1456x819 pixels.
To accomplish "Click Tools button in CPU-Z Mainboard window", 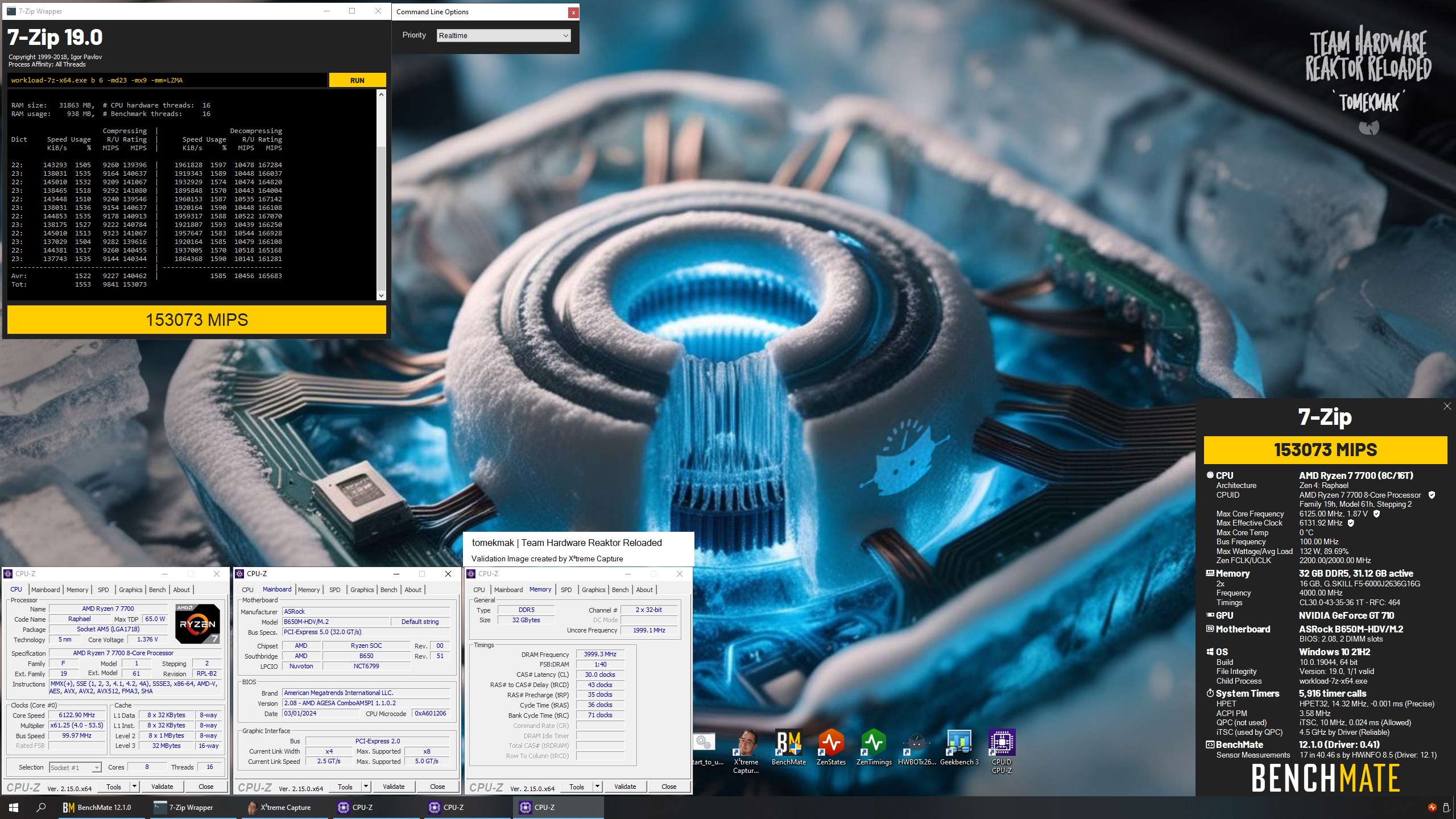I will (x=345, y=787).
